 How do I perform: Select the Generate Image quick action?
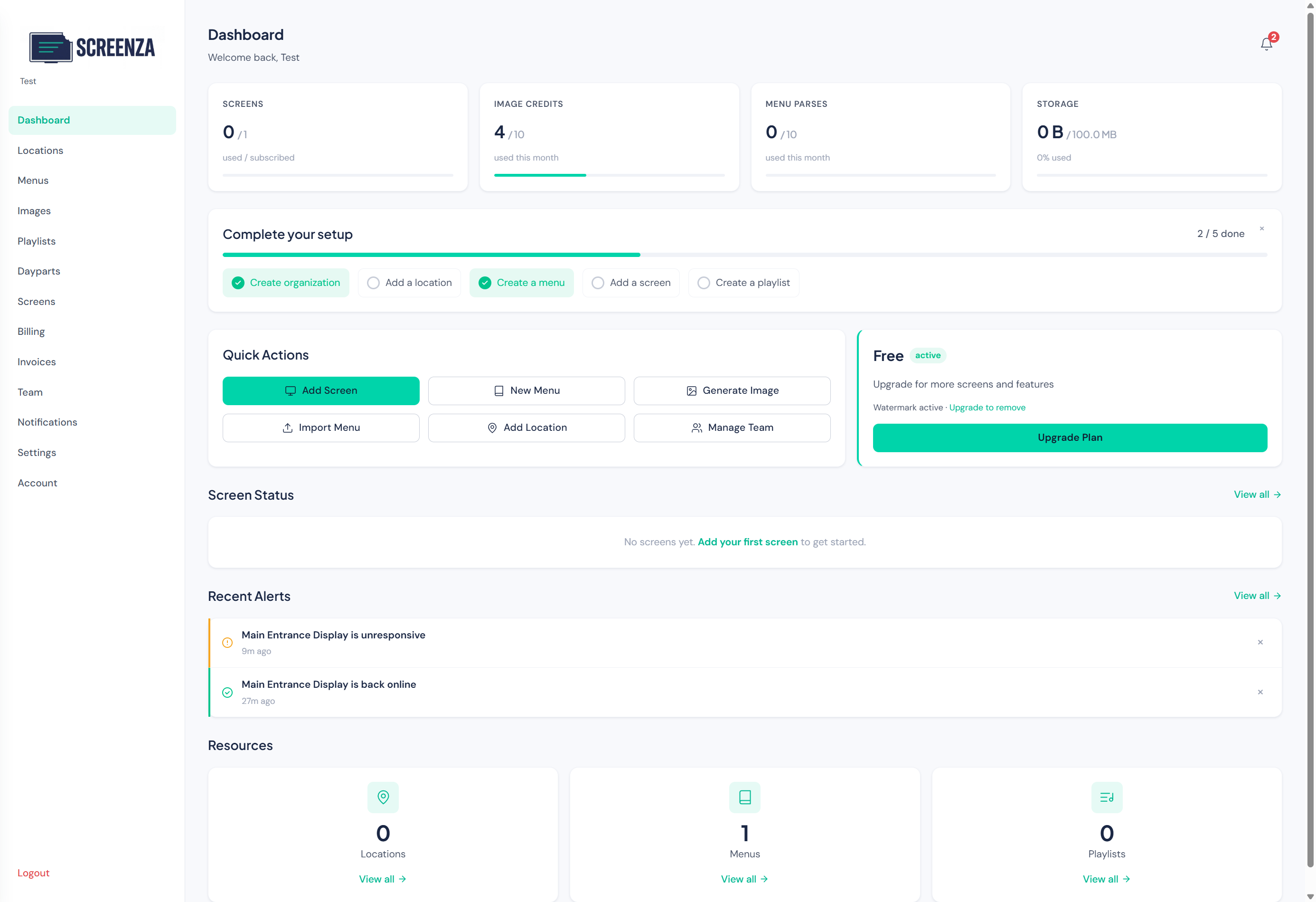[x=732, y=390]
